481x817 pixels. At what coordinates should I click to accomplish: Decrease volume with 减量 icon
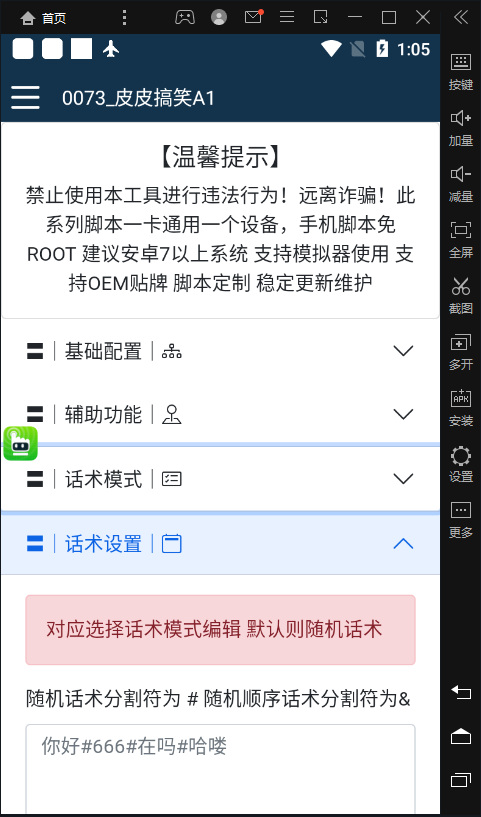click(x=461, y=184)
